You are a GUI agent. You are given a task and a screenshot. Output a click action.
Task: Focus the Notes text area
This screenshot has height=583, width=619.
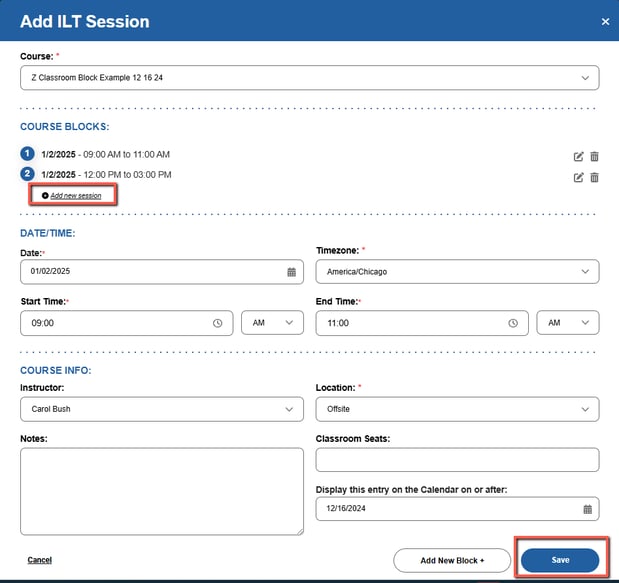pyautogui.click(x=162, y=491)
